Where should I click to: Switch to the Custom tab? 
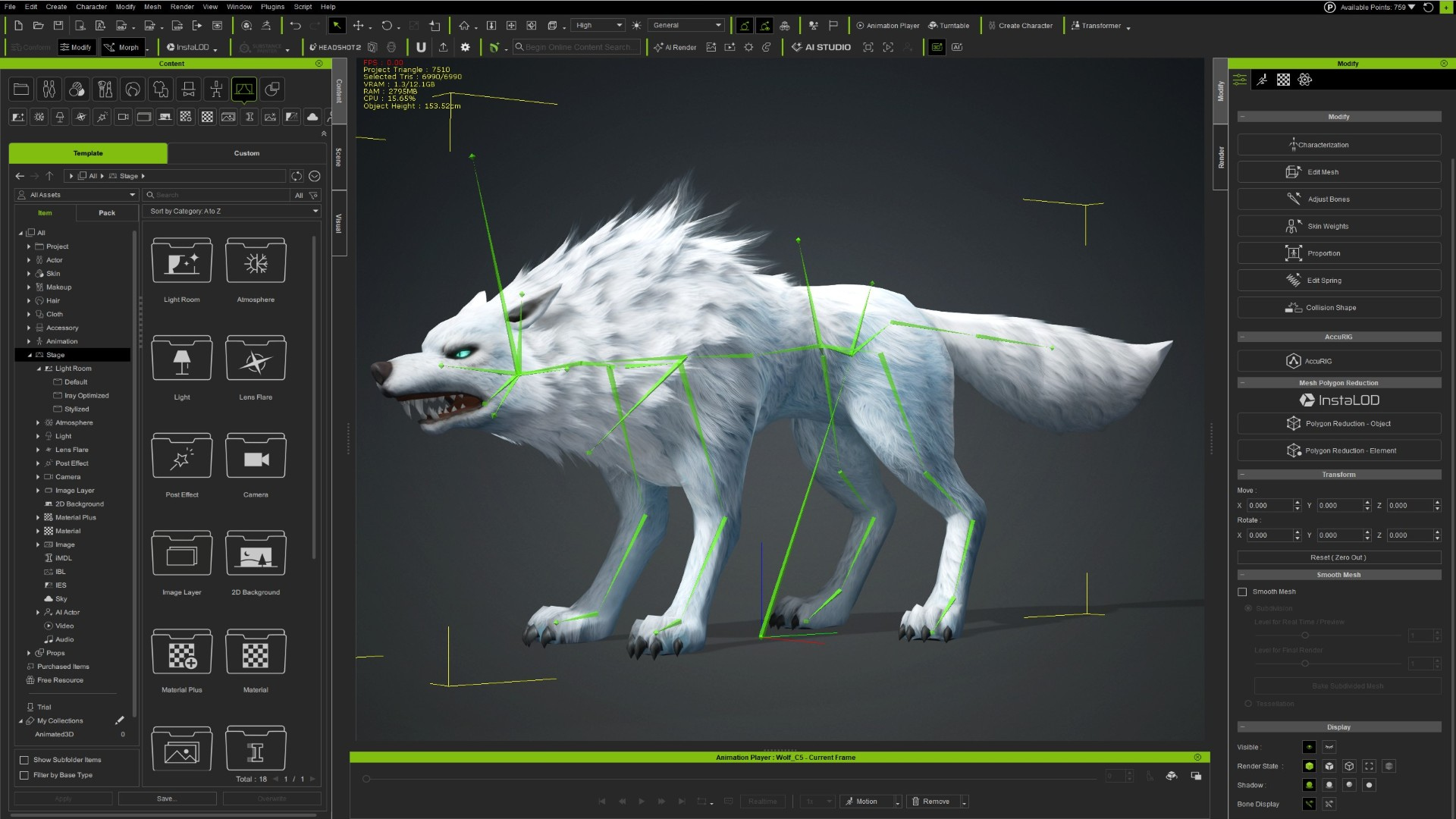pos(246,153)
